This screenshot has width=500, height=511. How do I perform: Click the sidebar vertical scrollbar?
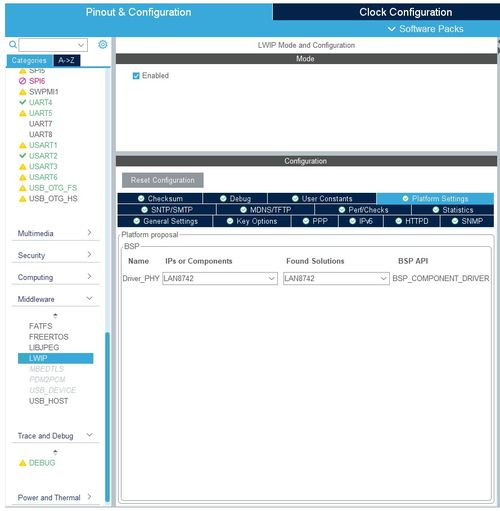point(107,417)
